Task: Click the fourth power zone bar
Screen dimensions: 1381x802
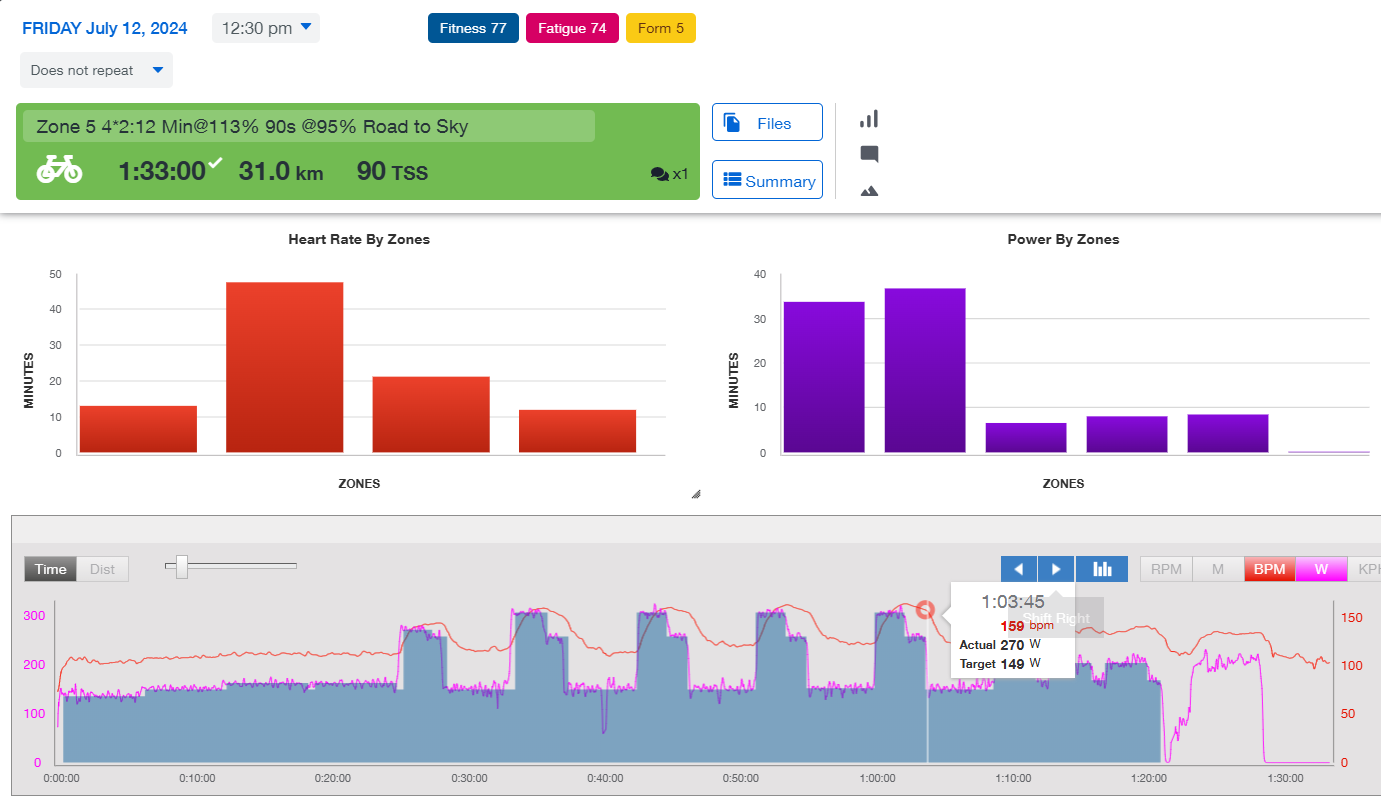Action: [x=1127, y=434]
